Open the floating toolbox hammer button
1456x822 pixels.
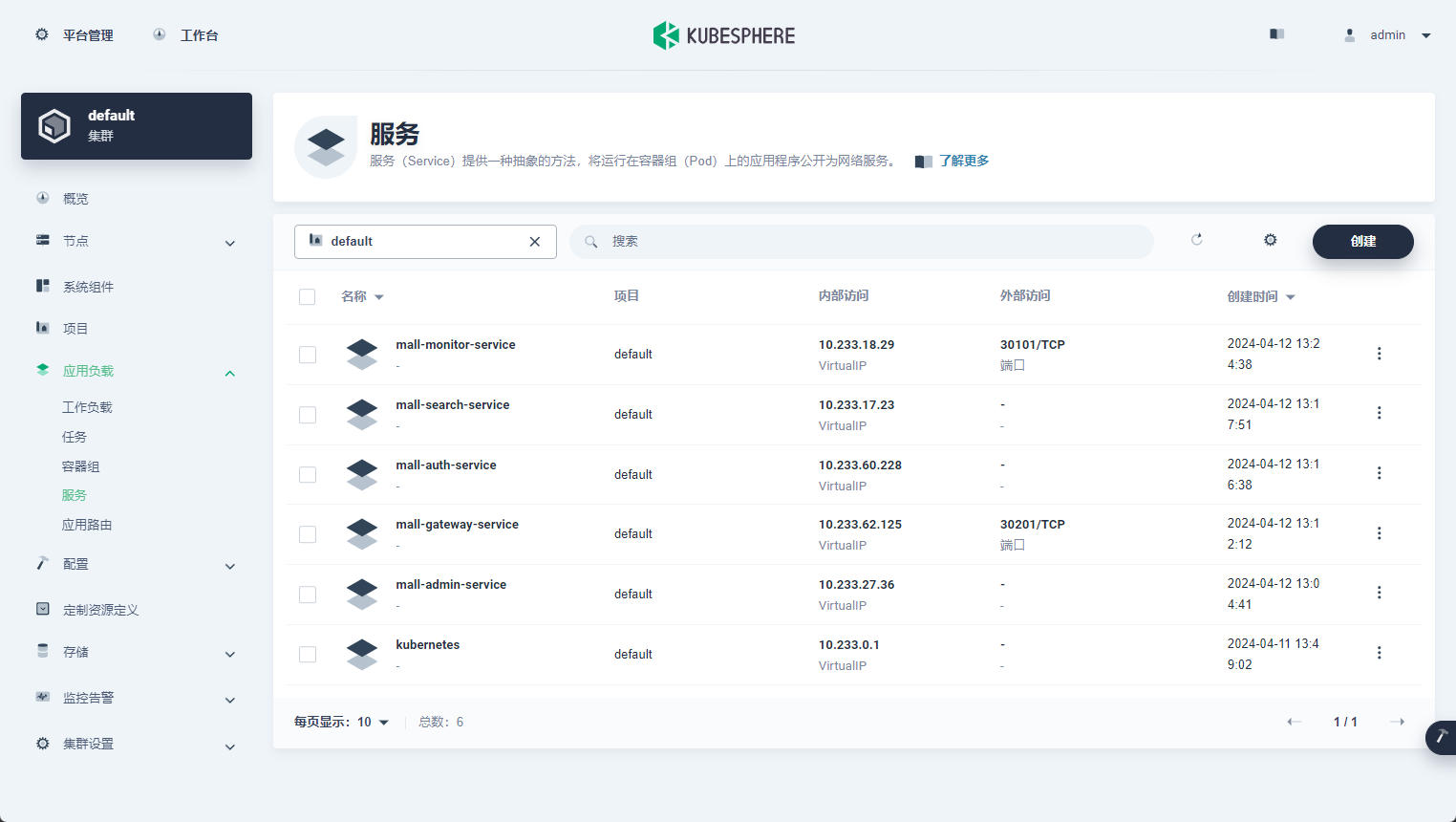point(1441,738)
